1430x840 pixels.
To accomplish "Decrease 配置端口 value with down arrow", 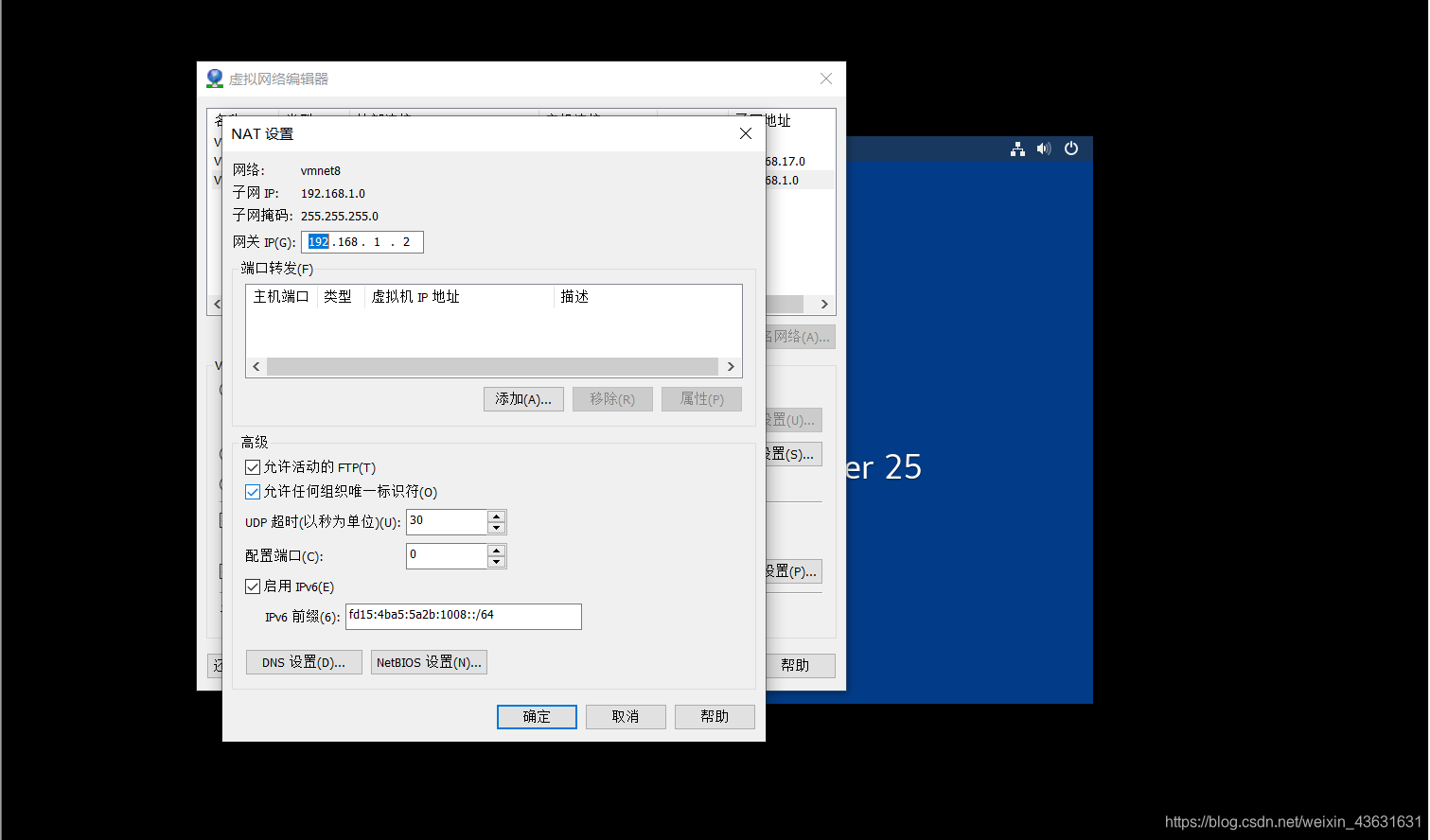I will [496, 562].
